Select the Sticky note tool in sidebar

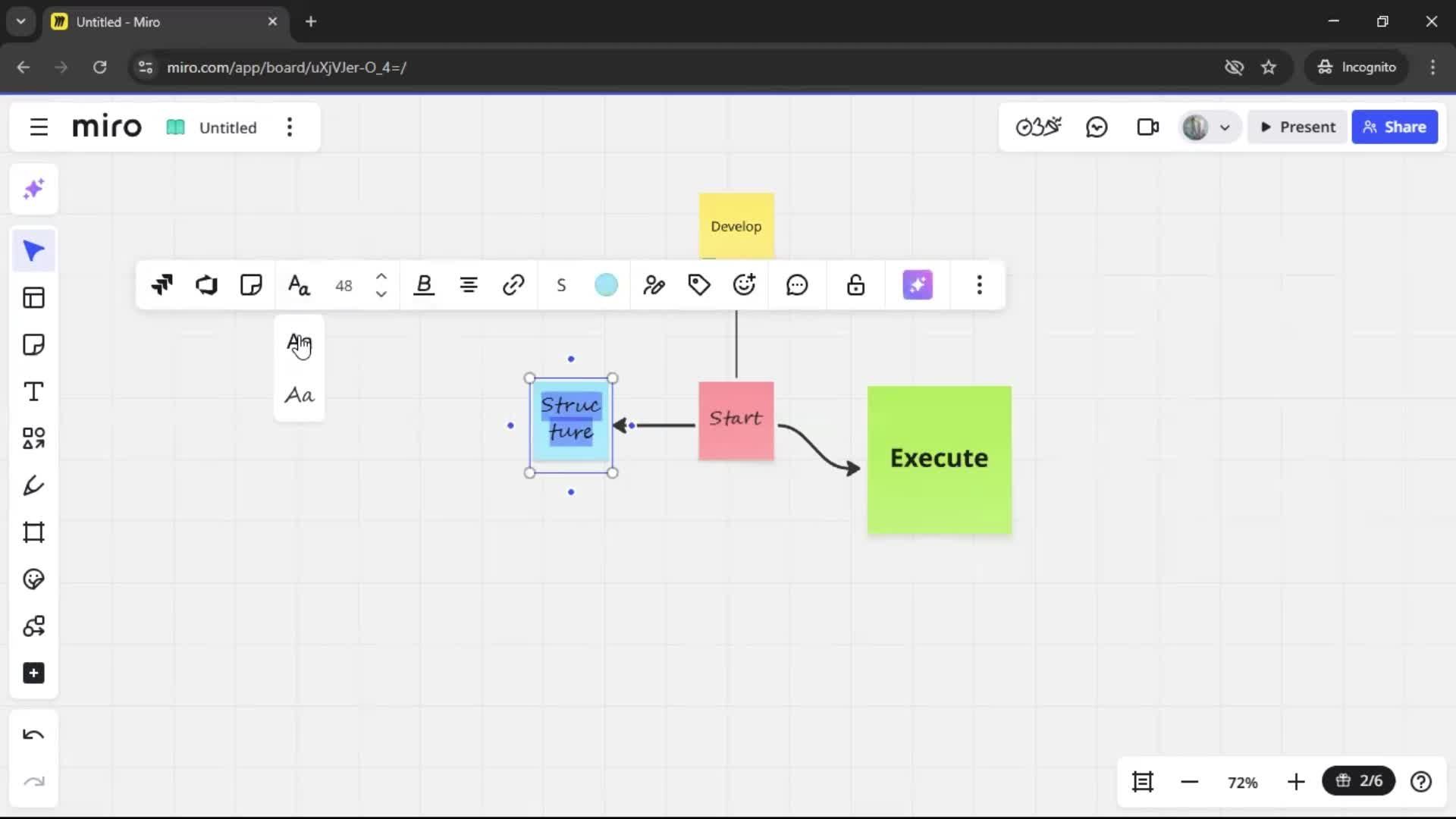[33, 345]
